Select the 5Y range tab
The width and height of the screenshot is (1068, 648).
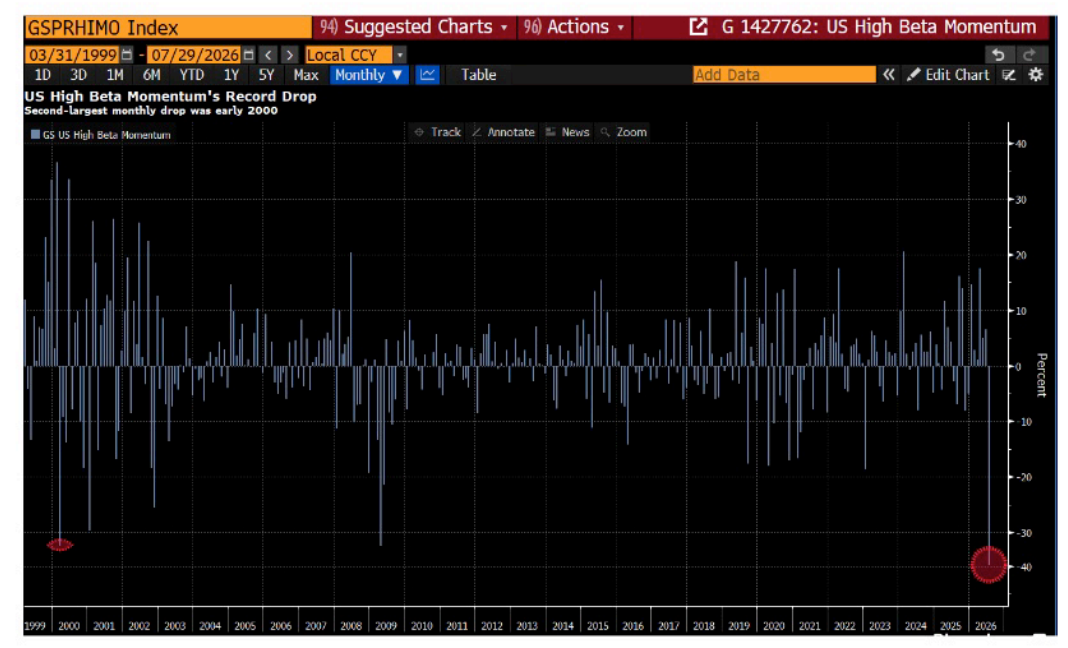266,75
